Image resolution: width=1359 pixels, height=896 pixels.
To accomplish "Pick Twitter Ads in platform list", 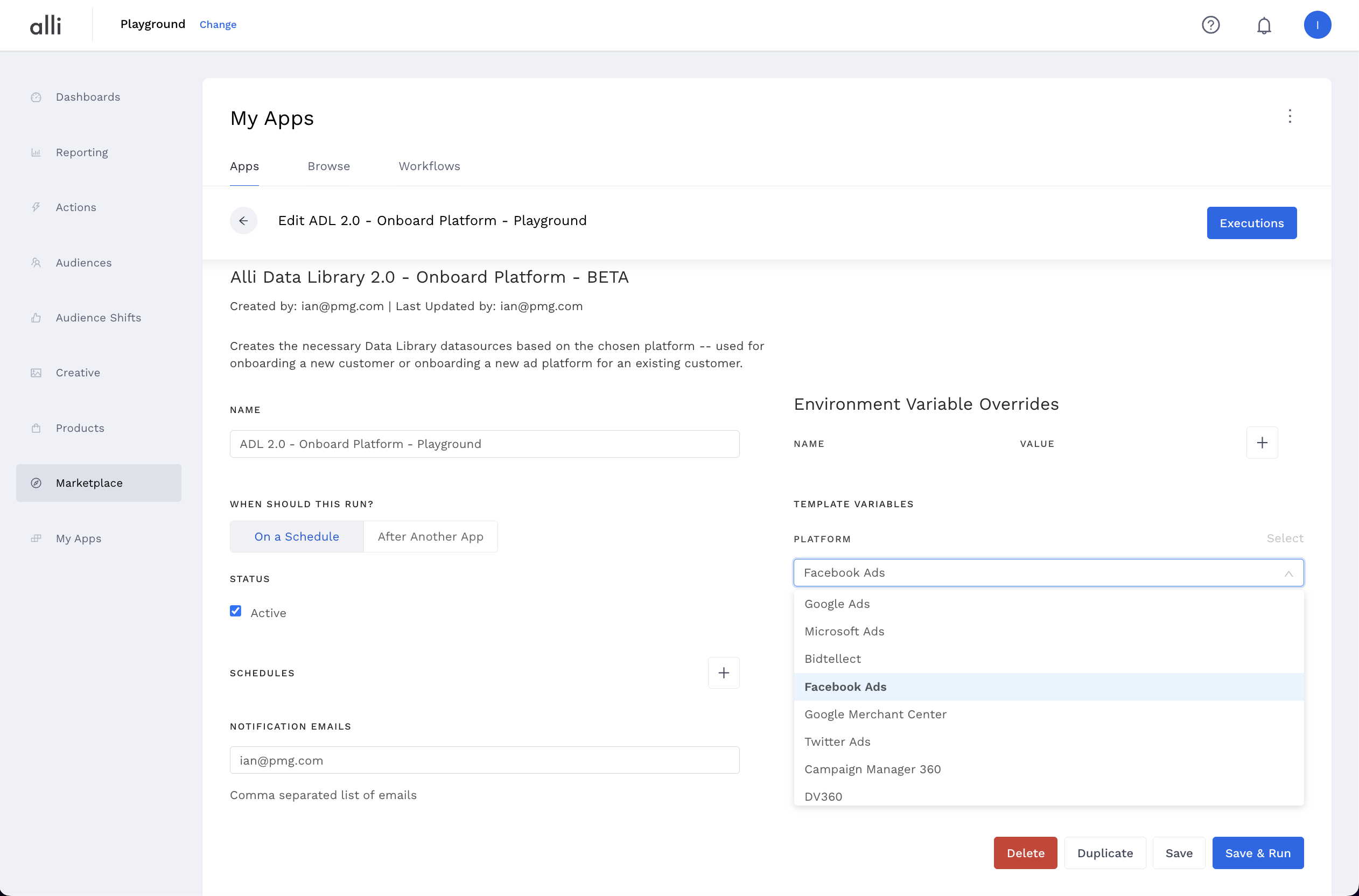I will (837, 741).
